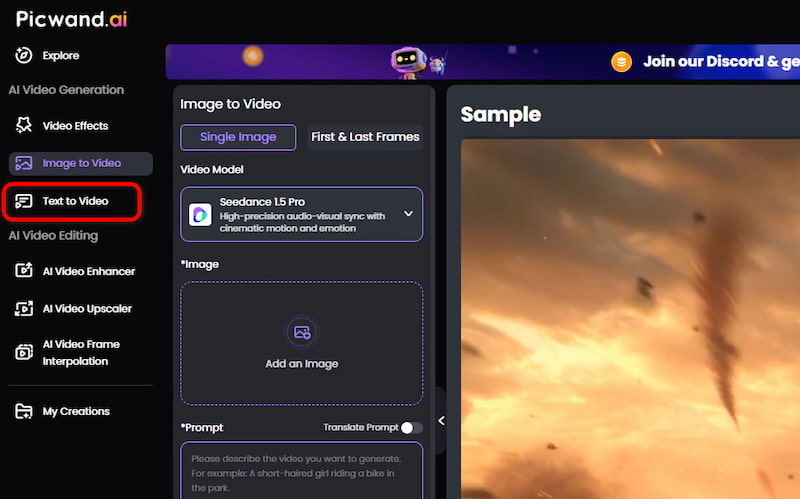Viewport: 800px width, 499px height.
Task: Click the Explore compass icon
Action: tap(23, 55)
